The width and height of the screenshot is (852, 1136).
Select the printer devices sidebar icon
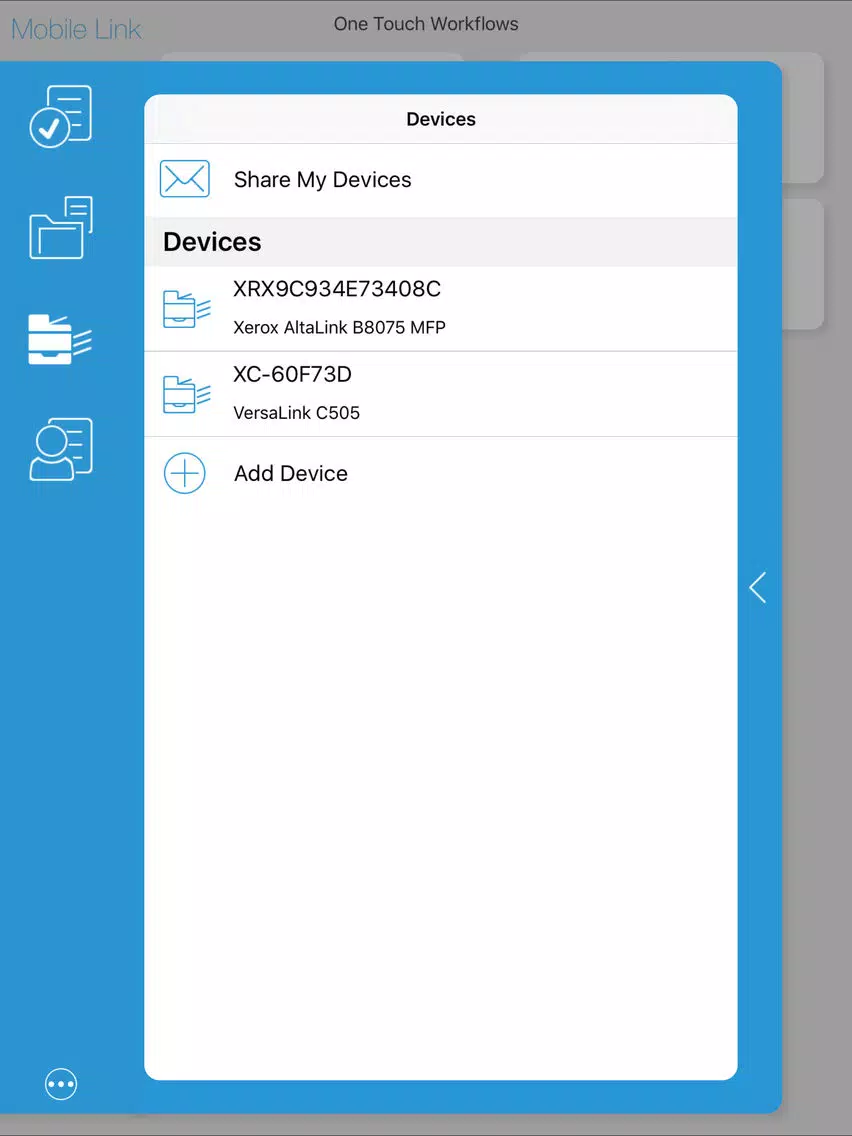pos(61,340)
